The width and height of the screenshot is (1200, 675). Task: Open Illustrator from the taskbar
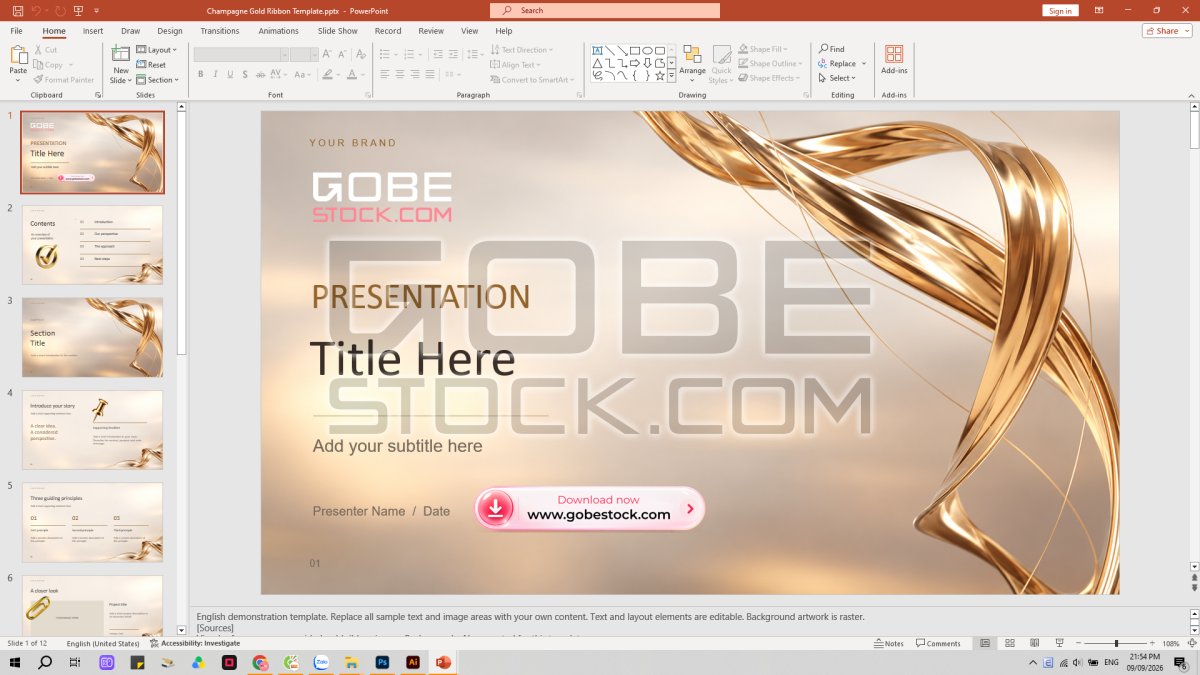[412, 662]
